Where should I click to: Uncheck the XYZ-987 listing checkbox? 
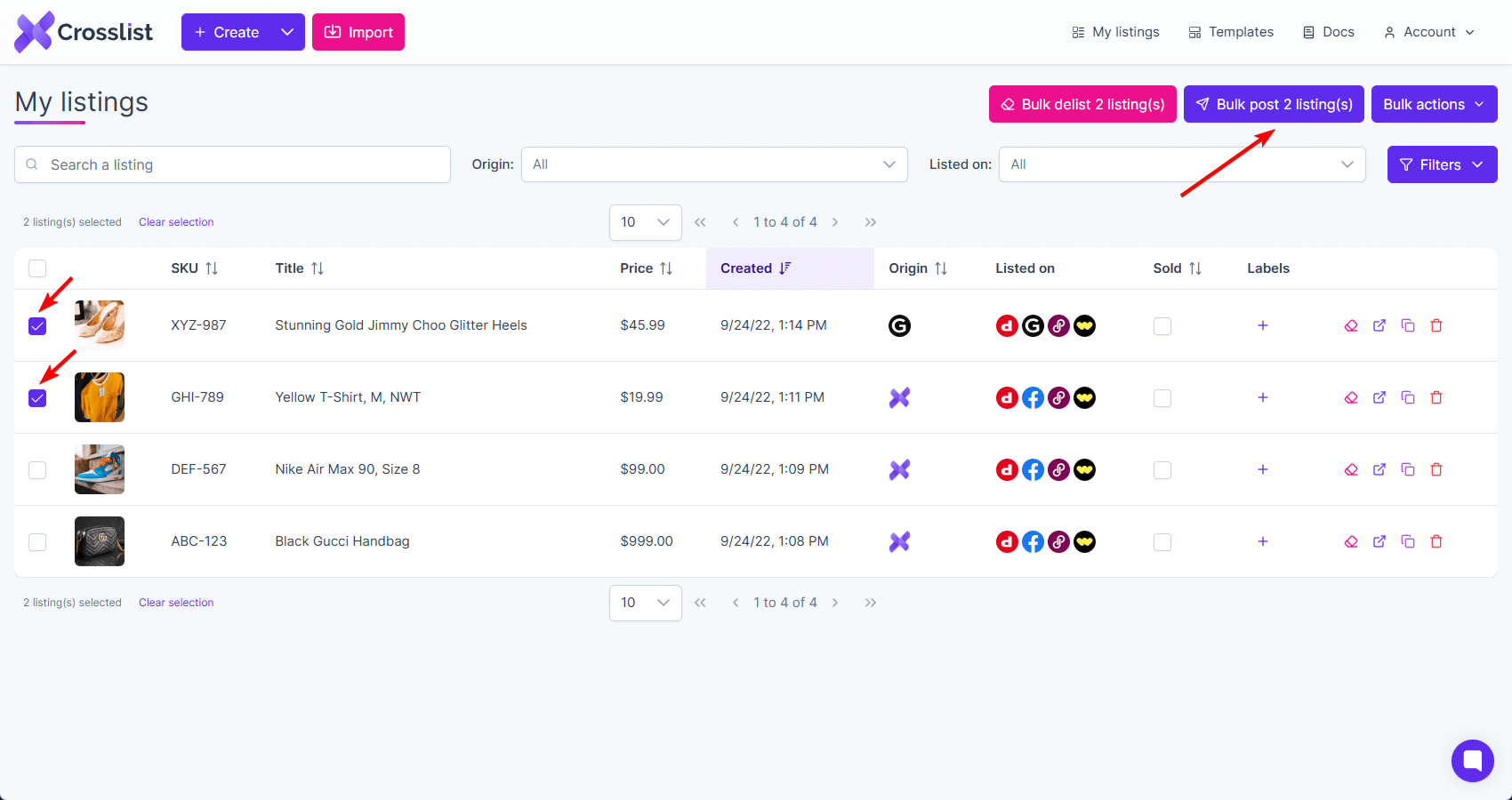[37, 326]
